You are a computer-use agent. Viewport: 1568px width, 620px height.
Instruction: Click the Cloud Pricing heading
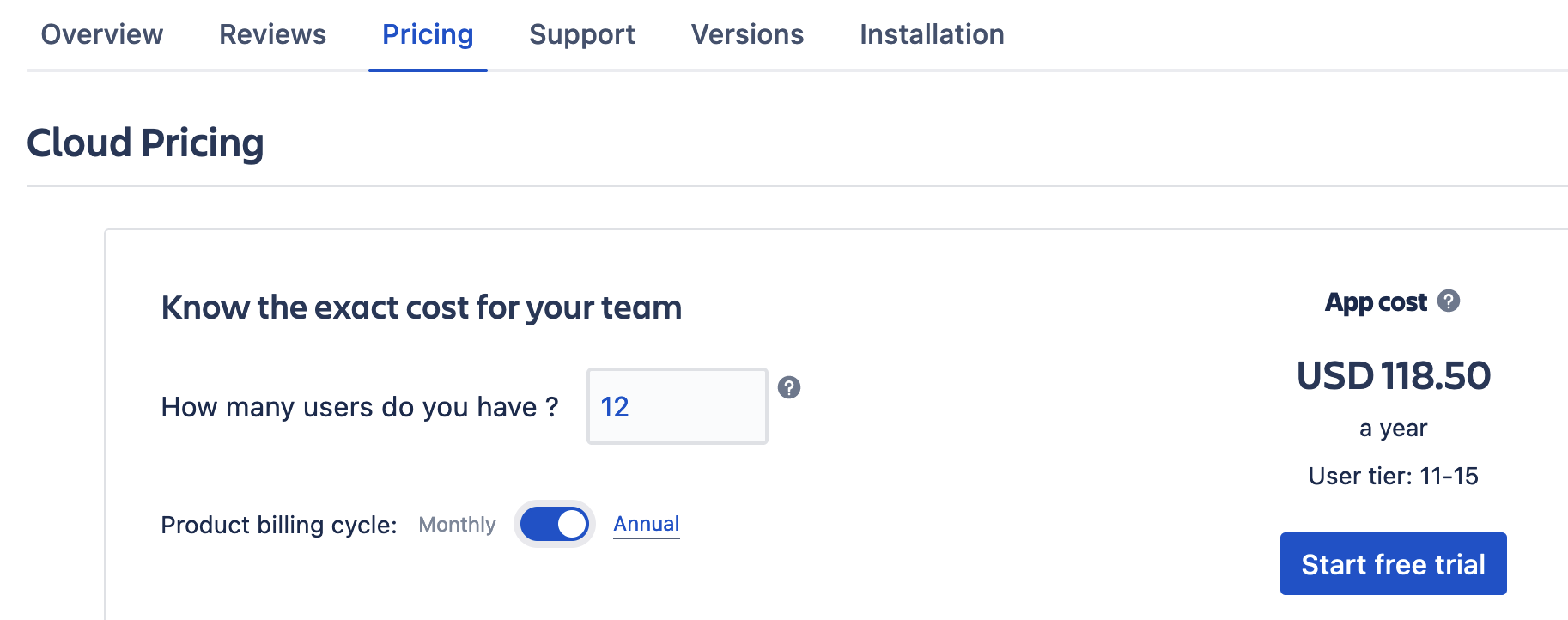145,143
